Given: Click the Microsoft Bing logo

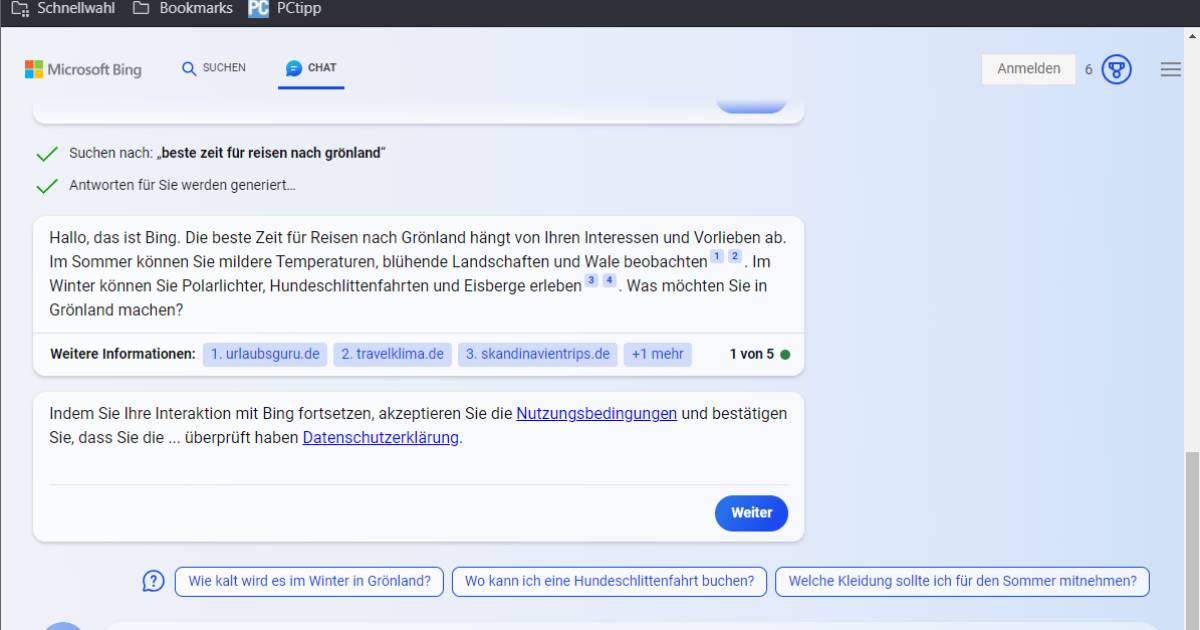Looking at the screenshot, I should pyautogui.click(x=83, y=69).
